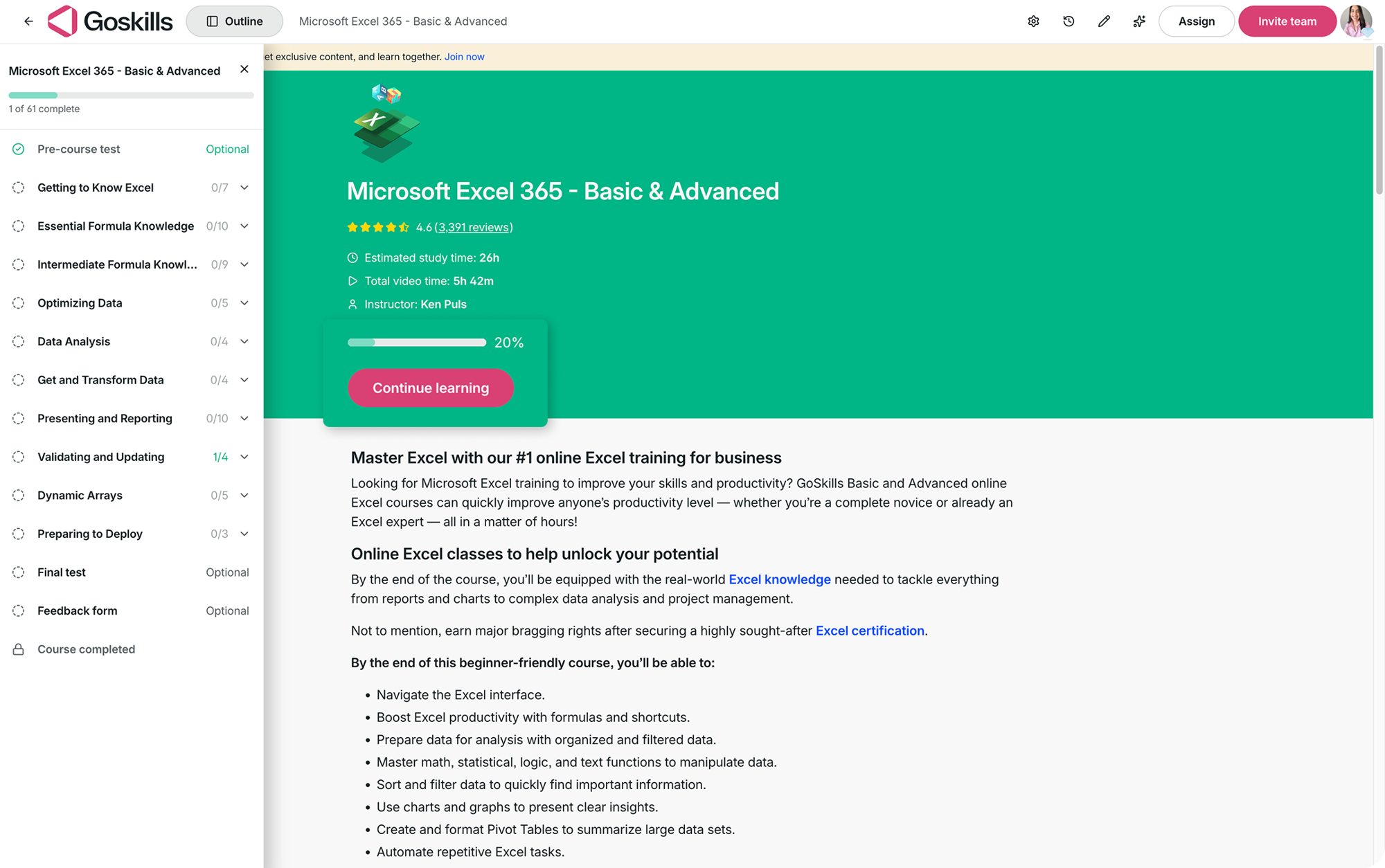Click the Instructor Ken Puls text

tap(415, 304)
